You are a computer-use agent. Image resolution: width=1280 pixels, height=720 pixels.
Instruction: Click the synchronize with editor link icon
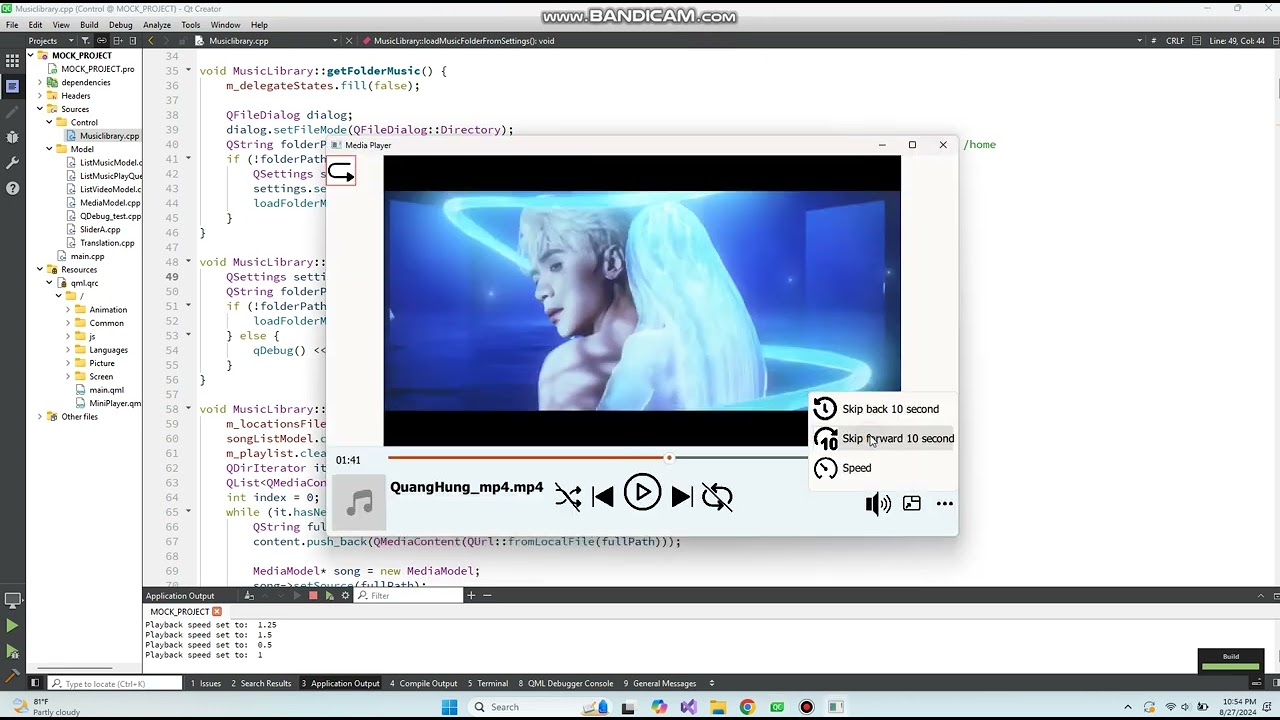[102, 41]
